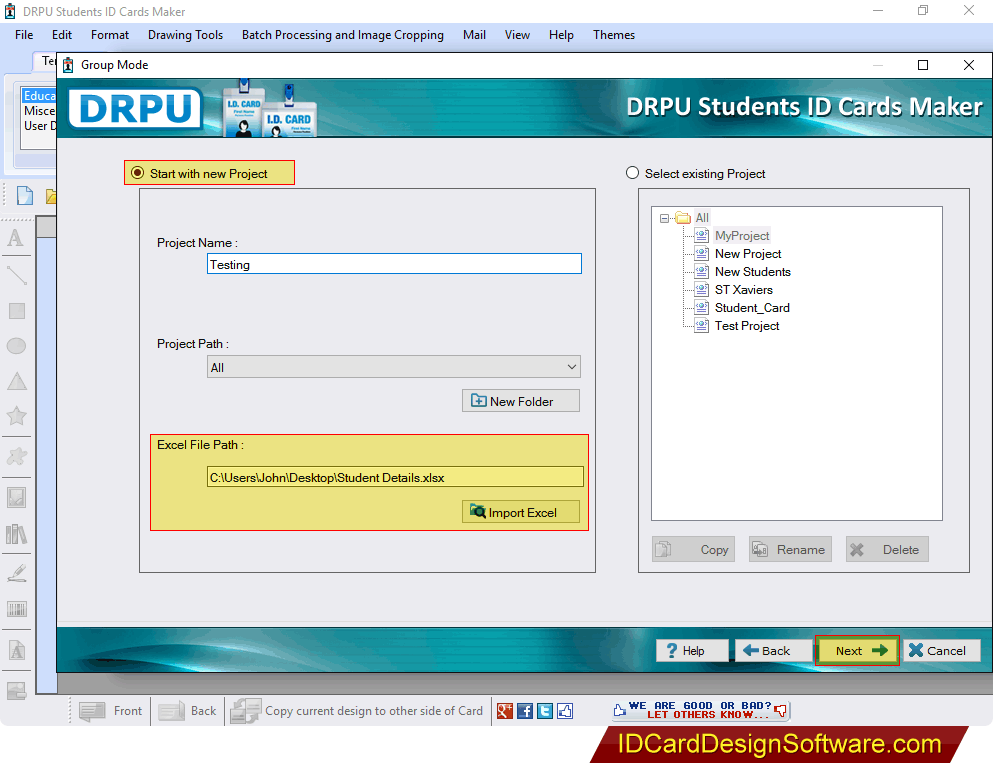Viewport: 993px width, 763px height.
Task: Open the Format menu
Action: [x=110, y=35]
